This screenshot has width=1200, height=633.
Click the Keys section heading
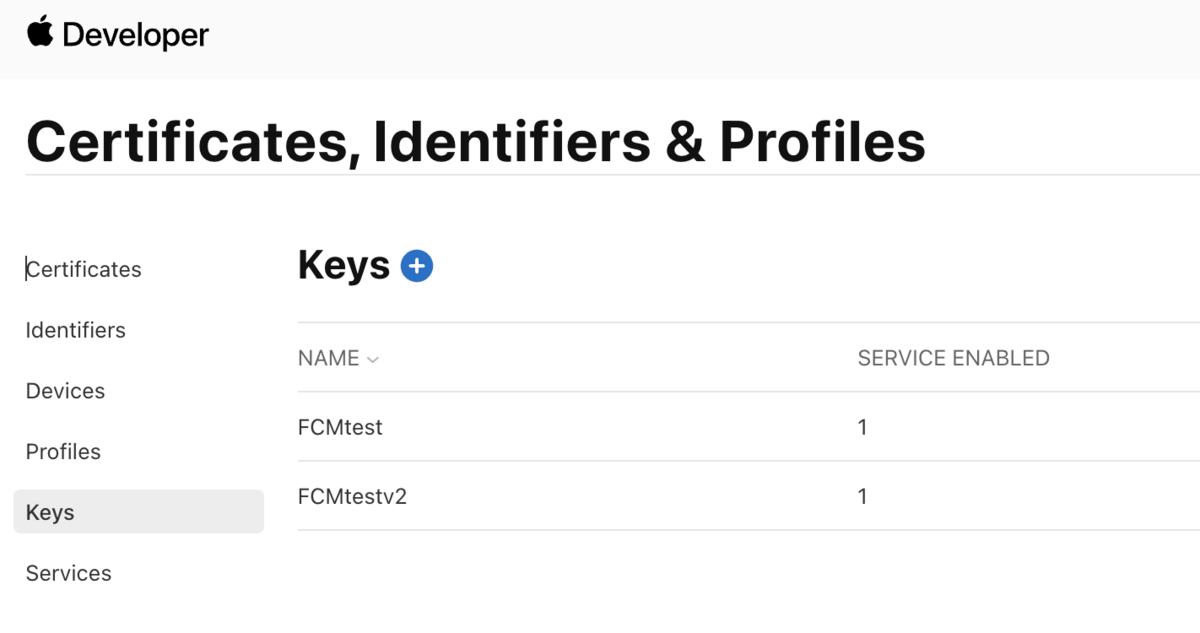pyautogui.click(x=343, y=266)
